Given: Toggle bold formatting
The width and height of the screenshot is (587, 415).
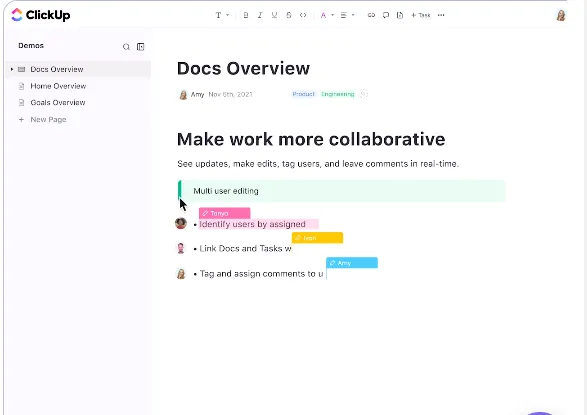Looking at the screenshot, I should pos(246,15).
